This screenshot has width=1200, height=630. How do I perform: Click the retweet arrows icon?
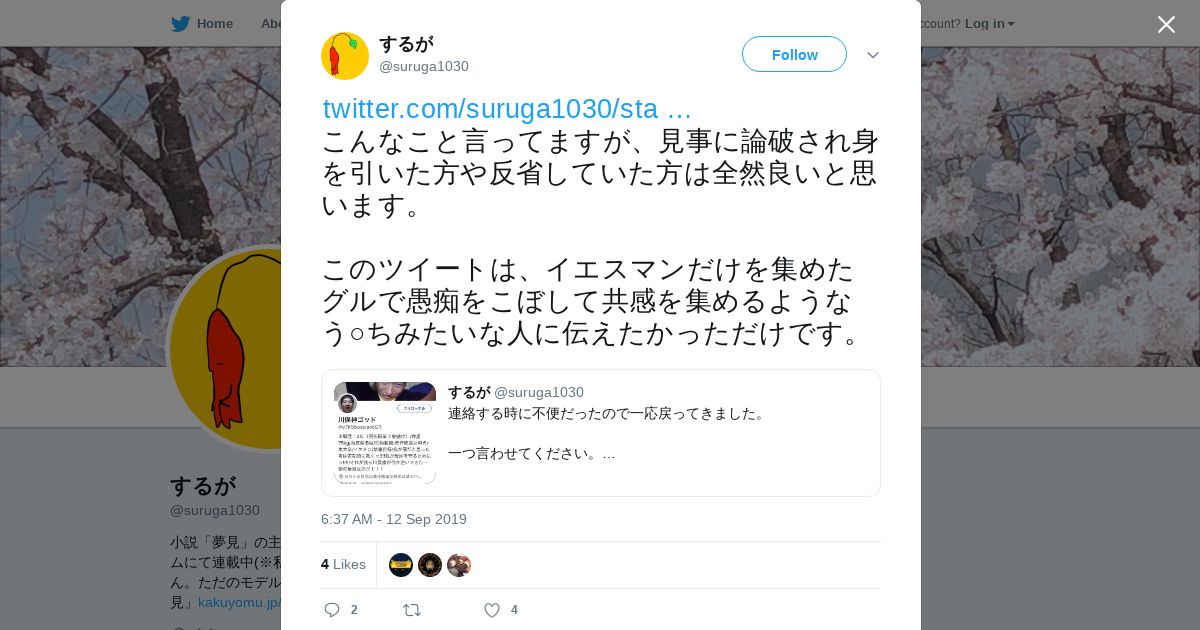tap(412, 610)
